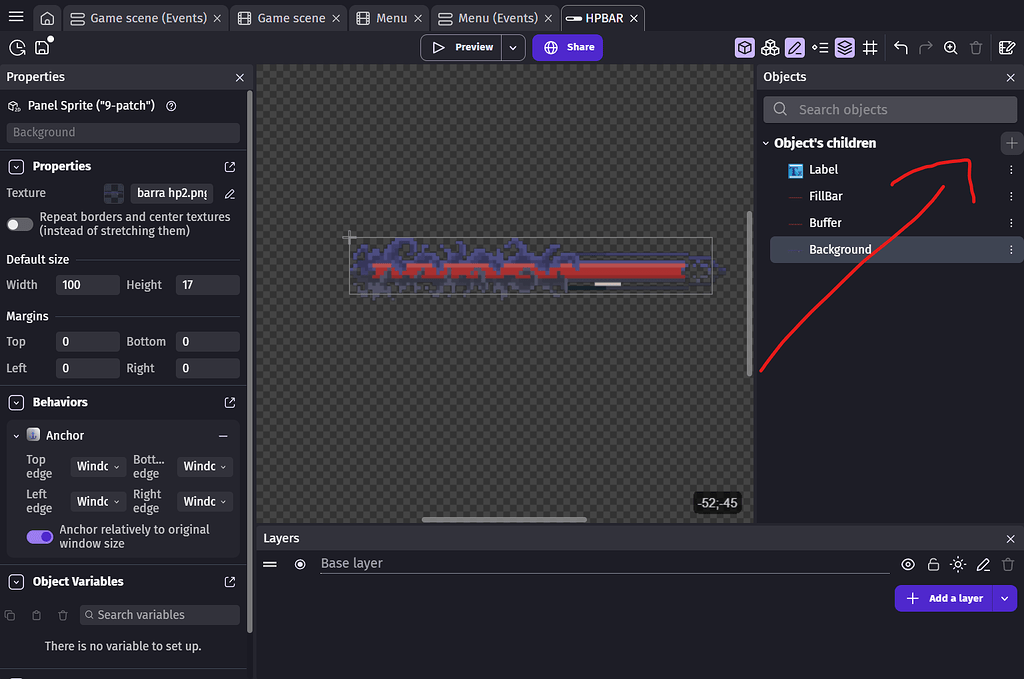
Task: Collapse the Object's children tree
Action: click(x=765, y=142)
